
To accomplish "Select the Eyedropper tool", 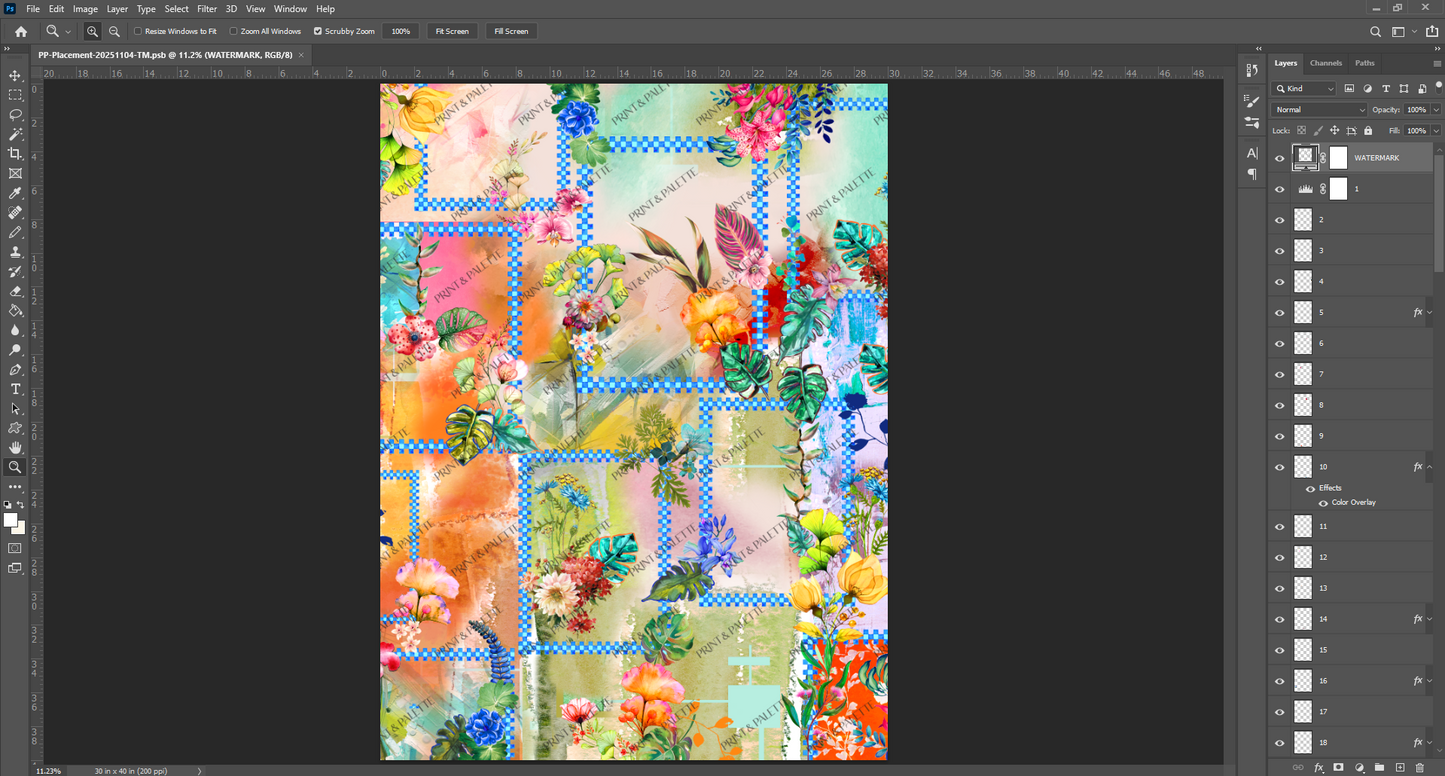I will 15,193.
